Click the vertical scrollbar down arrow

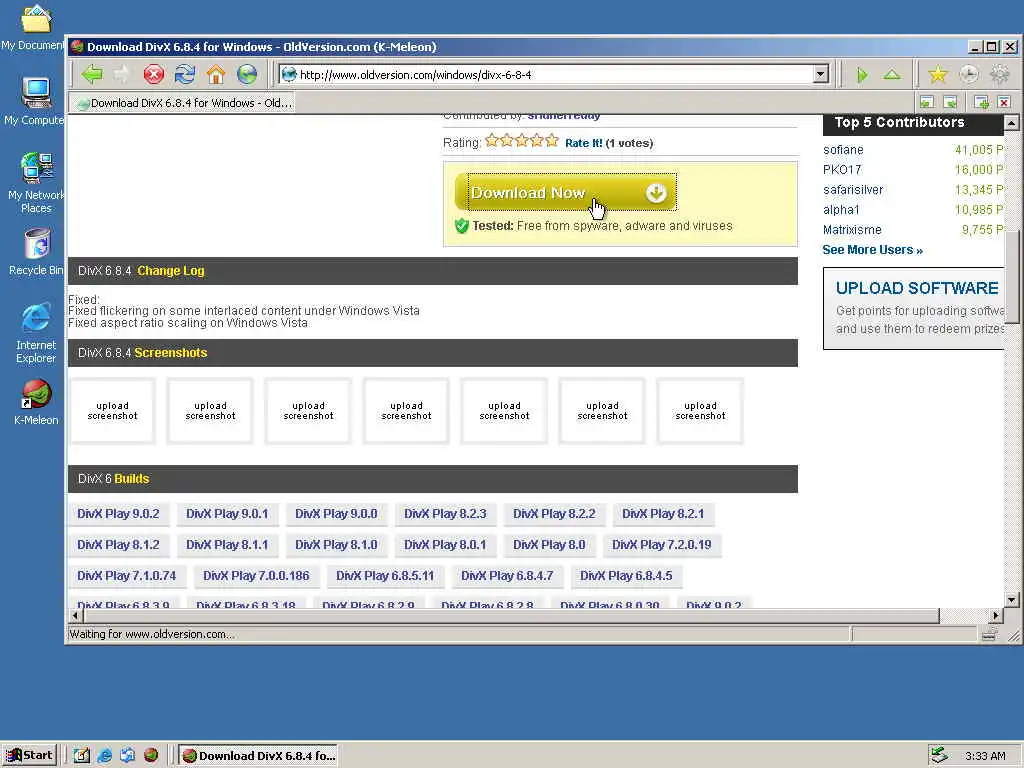pos(1012,600)
